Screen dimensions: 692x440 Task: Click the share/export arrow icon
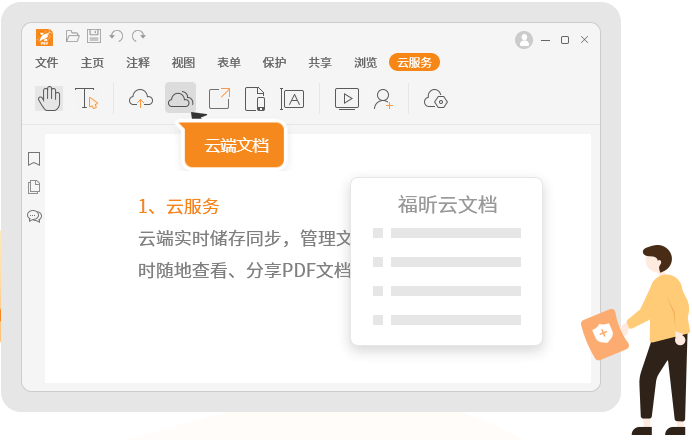[219, 98]
